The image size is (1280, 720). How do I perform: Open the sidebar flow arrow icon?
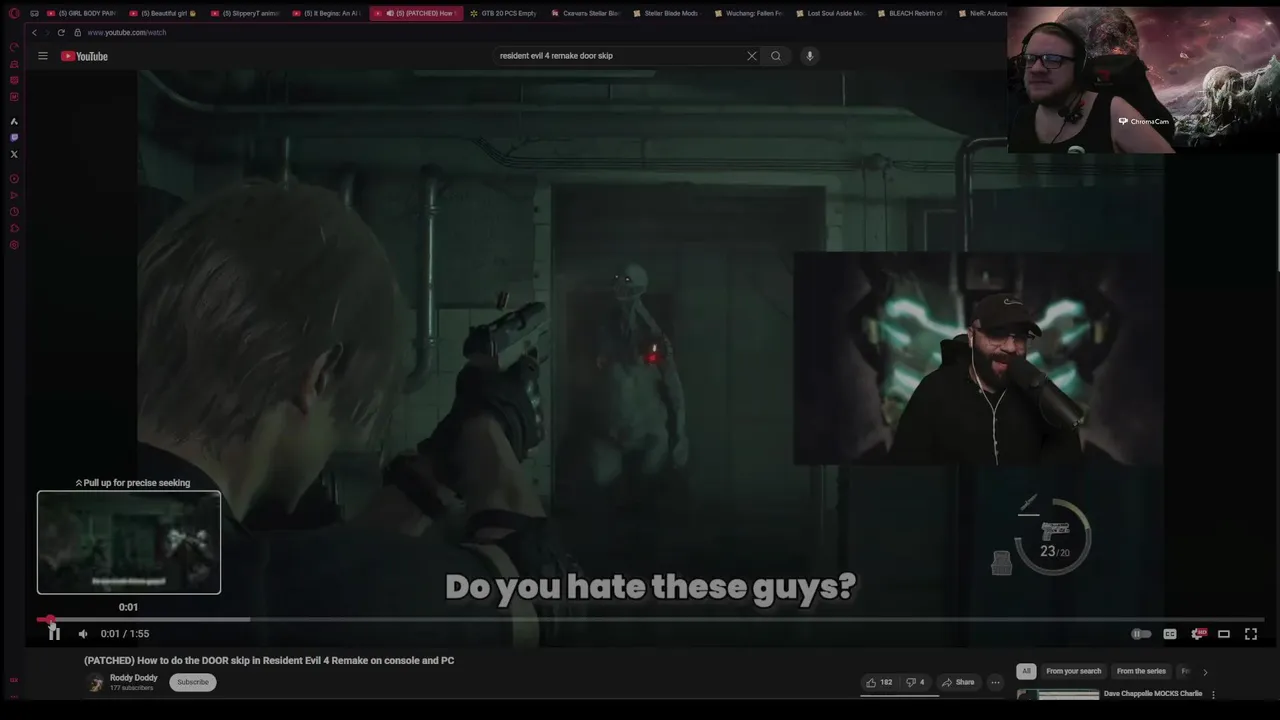pyautogui.click(x=14, y=196)
